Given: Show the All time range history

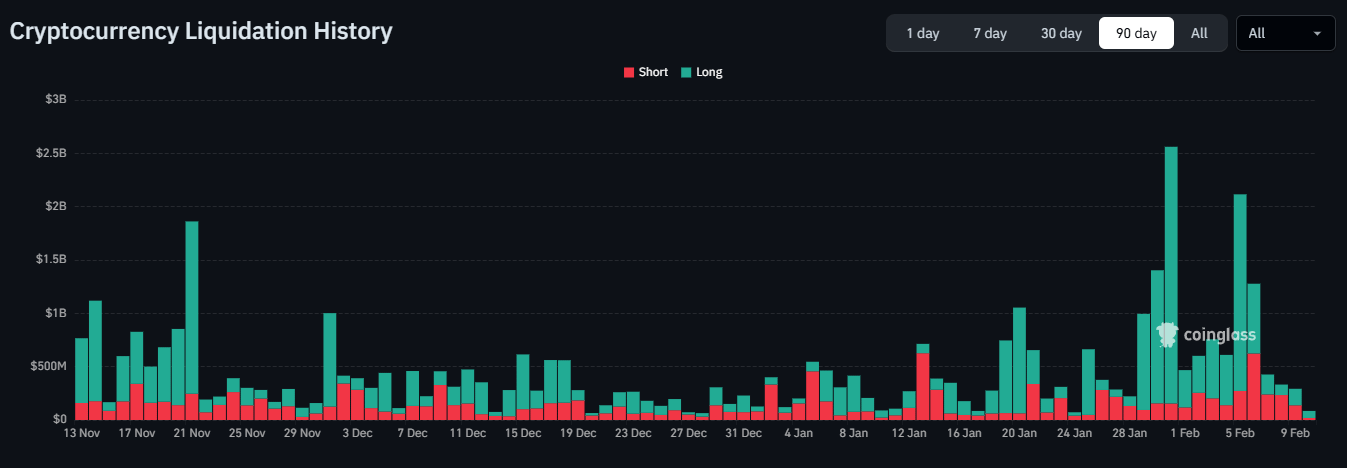Looking at the screenshot, I should [x=1199, y=33].
